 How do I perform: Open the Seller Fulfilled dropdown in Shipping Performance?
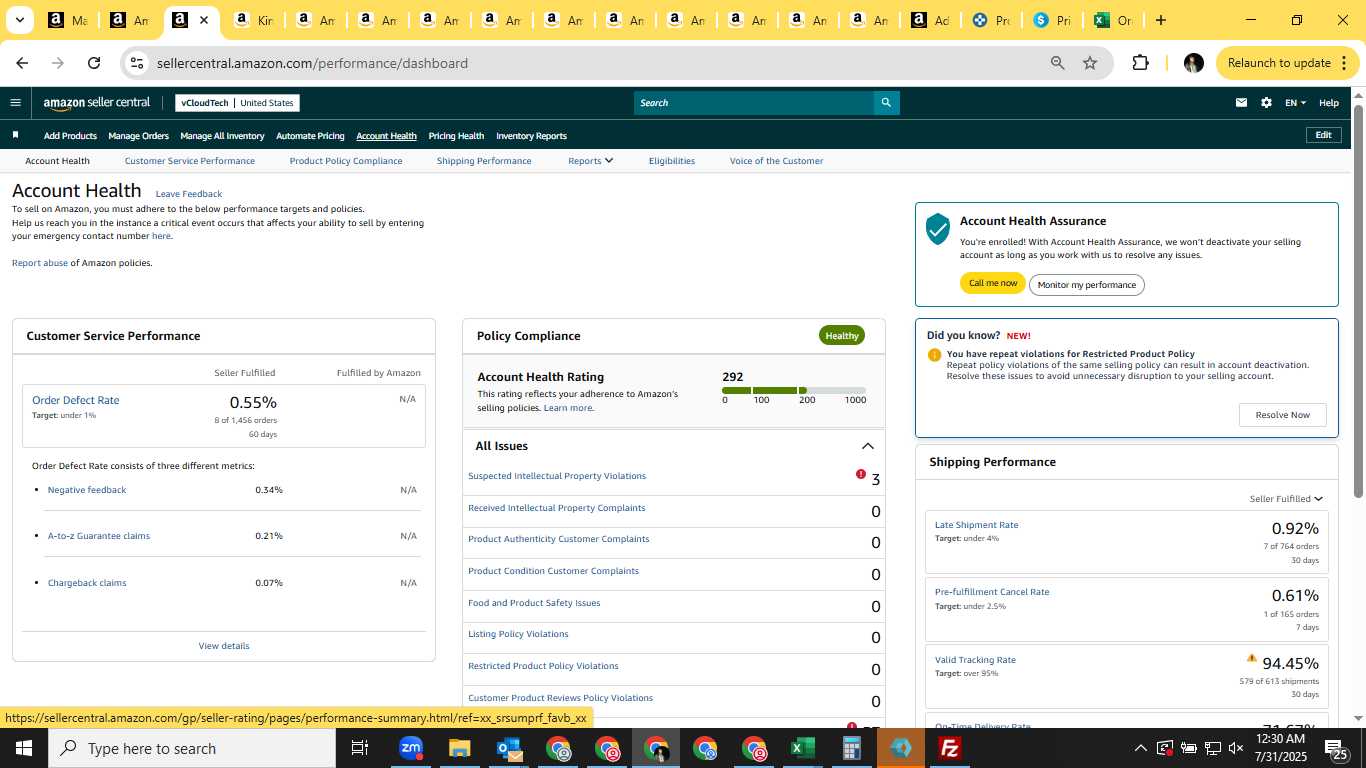coord(1286,499)
